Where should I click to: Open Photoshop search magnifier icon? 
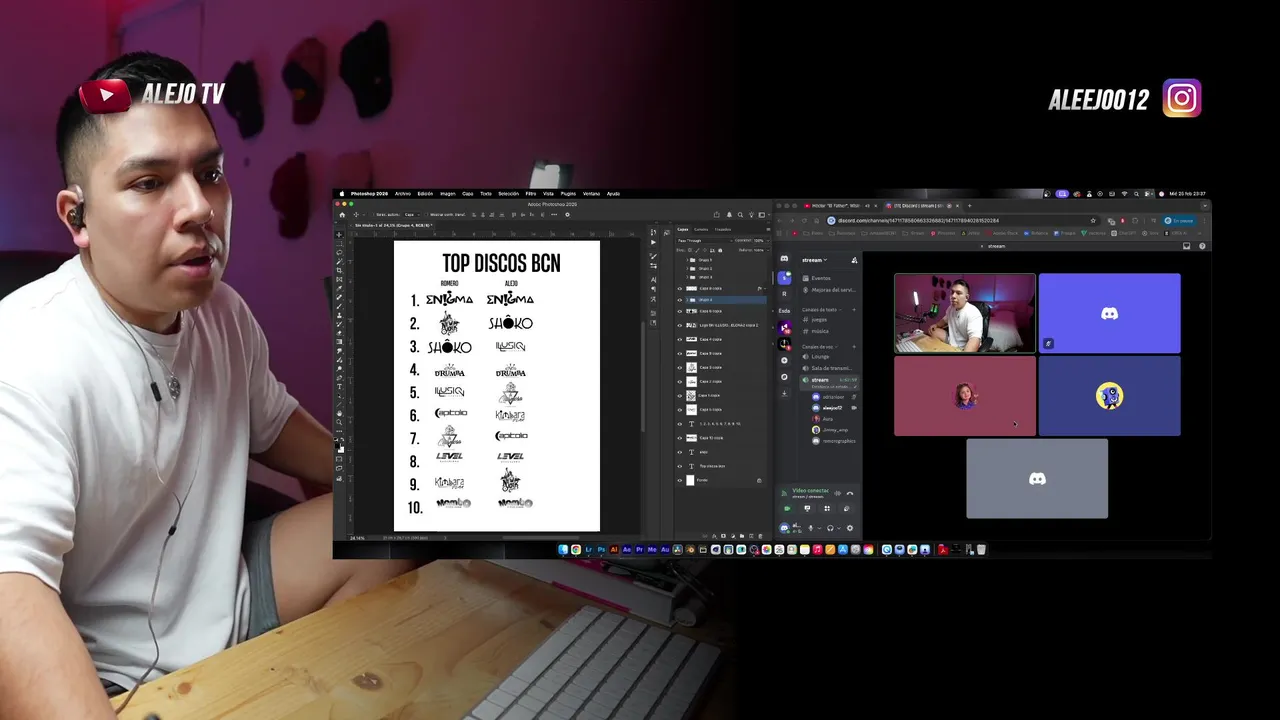[740, 214]
